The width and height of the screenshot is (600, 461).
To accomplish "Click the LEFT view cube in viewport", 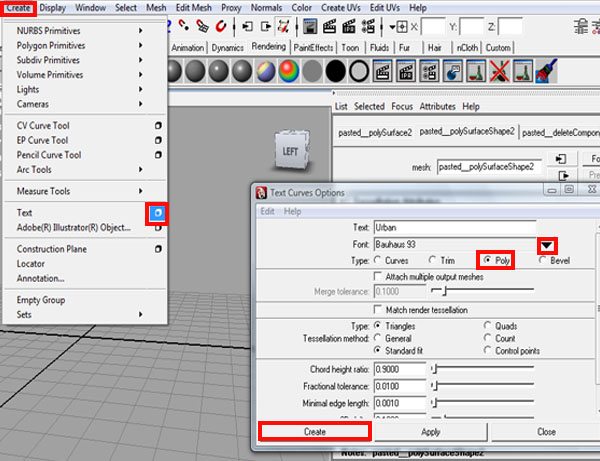I will pyautogui.click(x=292, y=150).
